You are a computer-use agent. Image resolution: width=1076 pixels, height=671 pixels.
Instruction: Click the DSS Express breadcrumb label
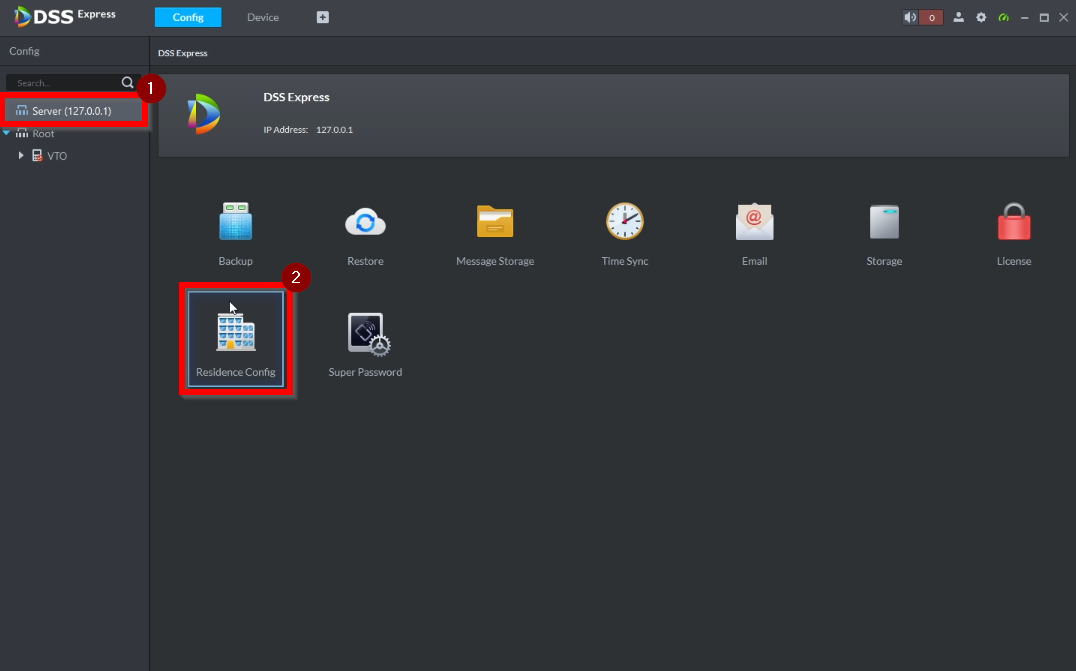coord(183,53)
